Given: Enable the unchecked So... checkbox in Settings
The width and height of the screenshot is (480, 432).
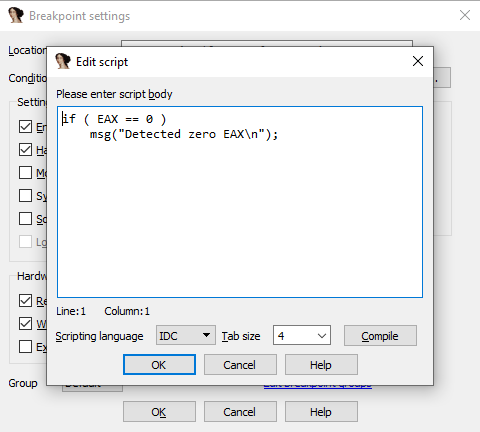Looking at the screenshot, I should (25, 219).
